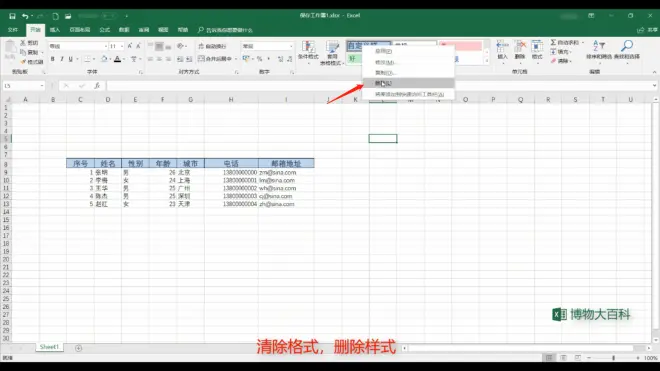
Task: Click the Insert Function fx icon
Action: click(x=97, y=85)
